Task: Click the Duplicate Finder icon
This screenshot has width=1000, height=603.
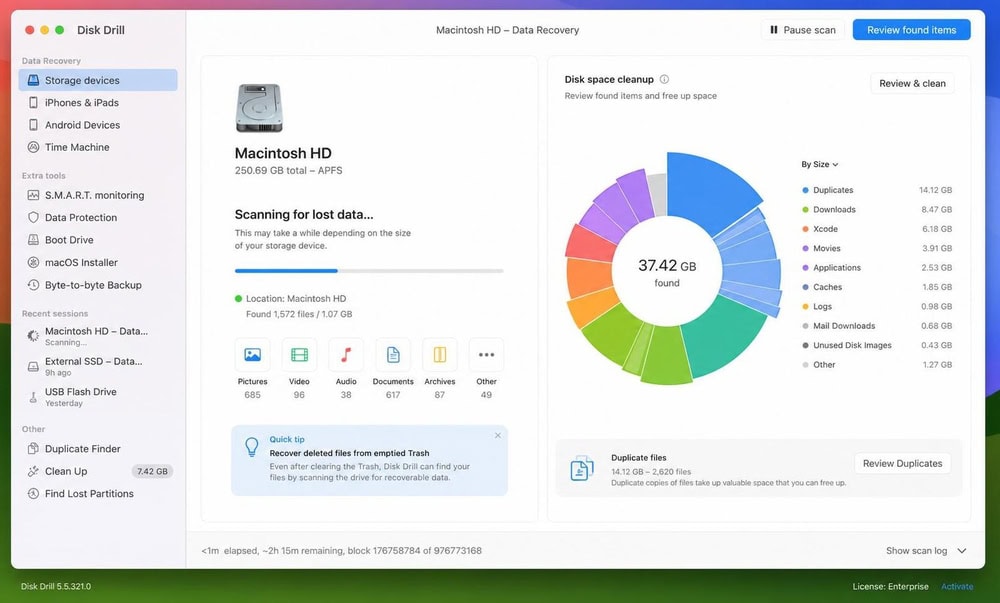Action: tap(33, 449)
